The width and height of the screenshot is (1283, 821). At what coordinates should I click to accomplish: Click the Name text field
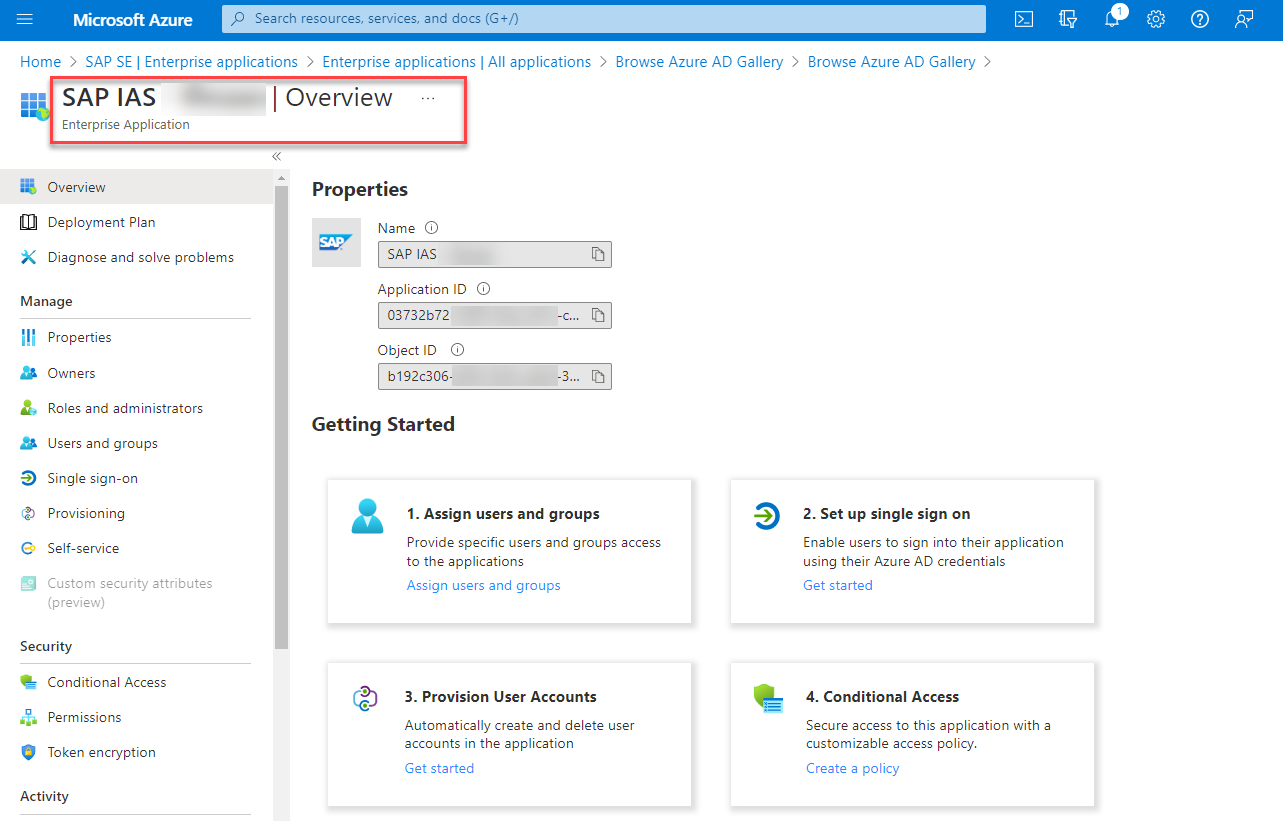pyautogui.click(x=494, y=254)
